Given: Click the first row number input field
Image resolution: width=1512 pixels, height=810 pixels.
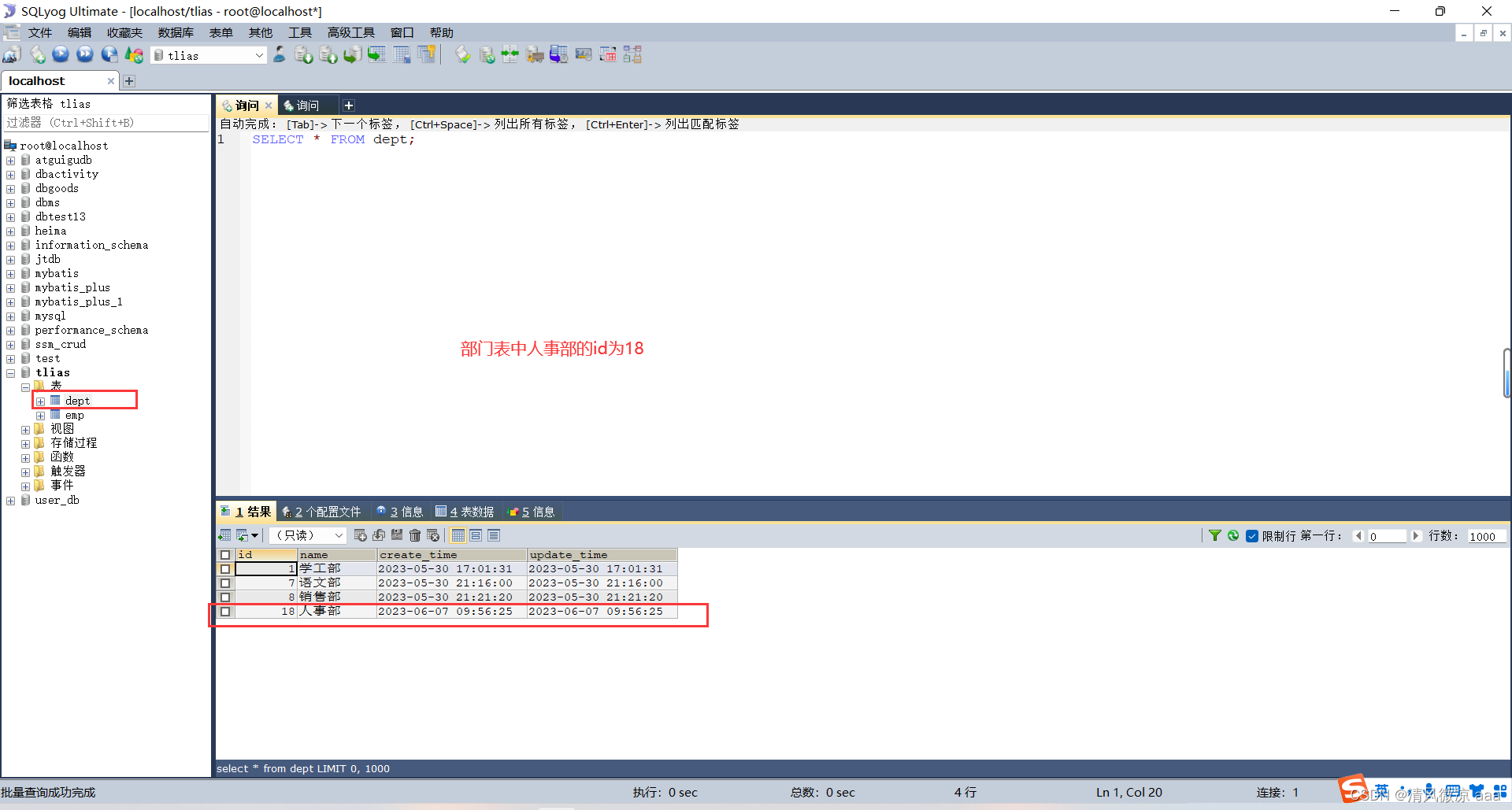Looking at the screenshot, I should [x=1387, y=536].
